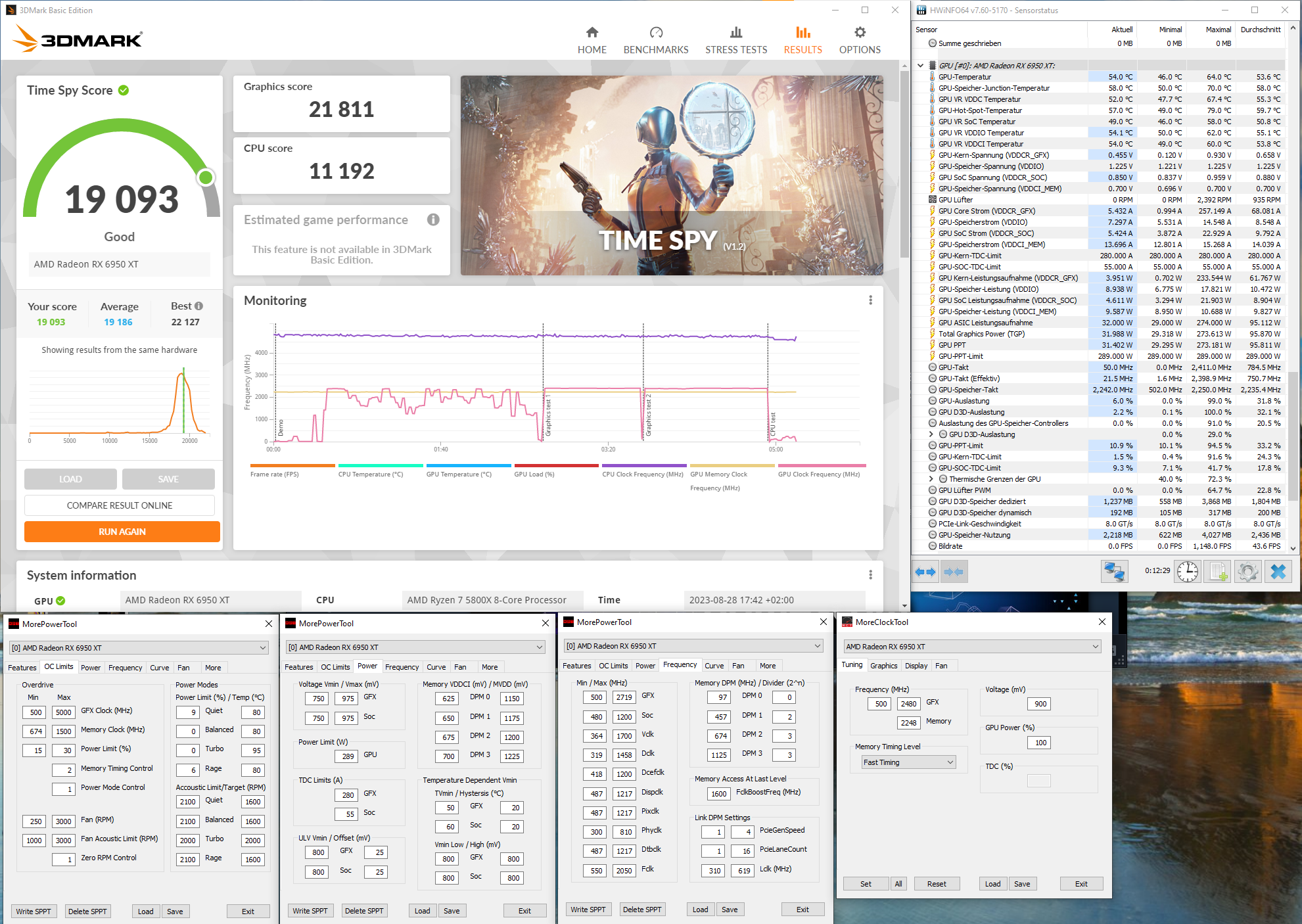Click RUN AGAIN button

tap(122, 532)
